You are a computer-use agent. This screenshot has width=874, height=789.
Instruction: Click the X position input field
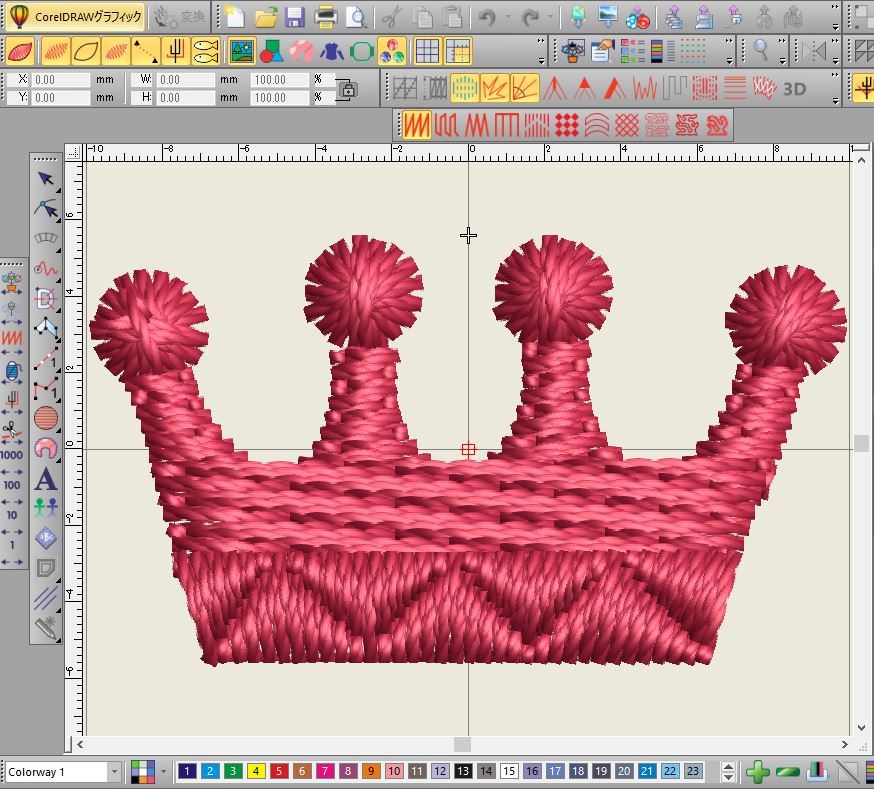(x=60, y=80)
